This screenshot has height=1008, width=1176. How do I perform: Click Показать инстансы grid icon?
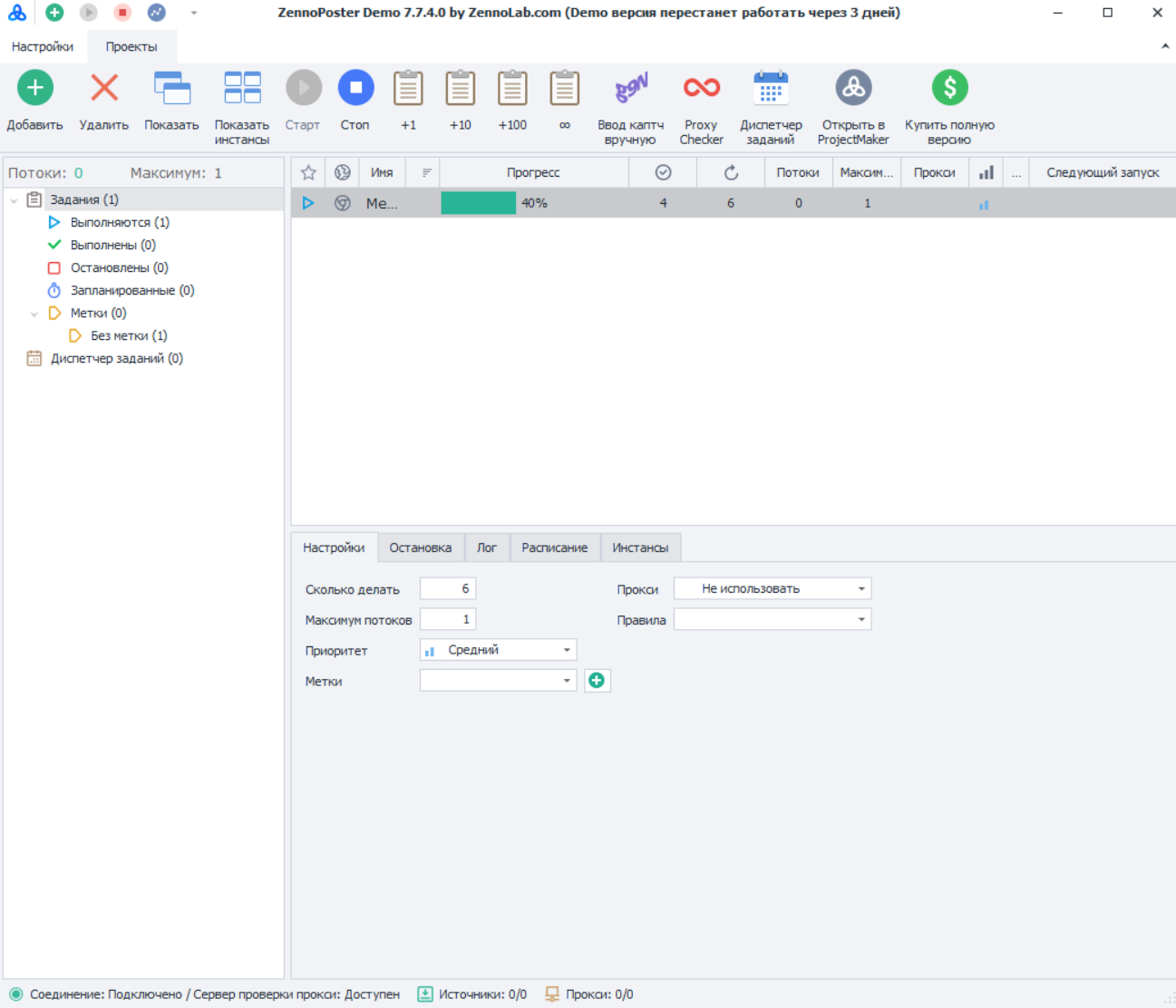(x=242, y=88)
